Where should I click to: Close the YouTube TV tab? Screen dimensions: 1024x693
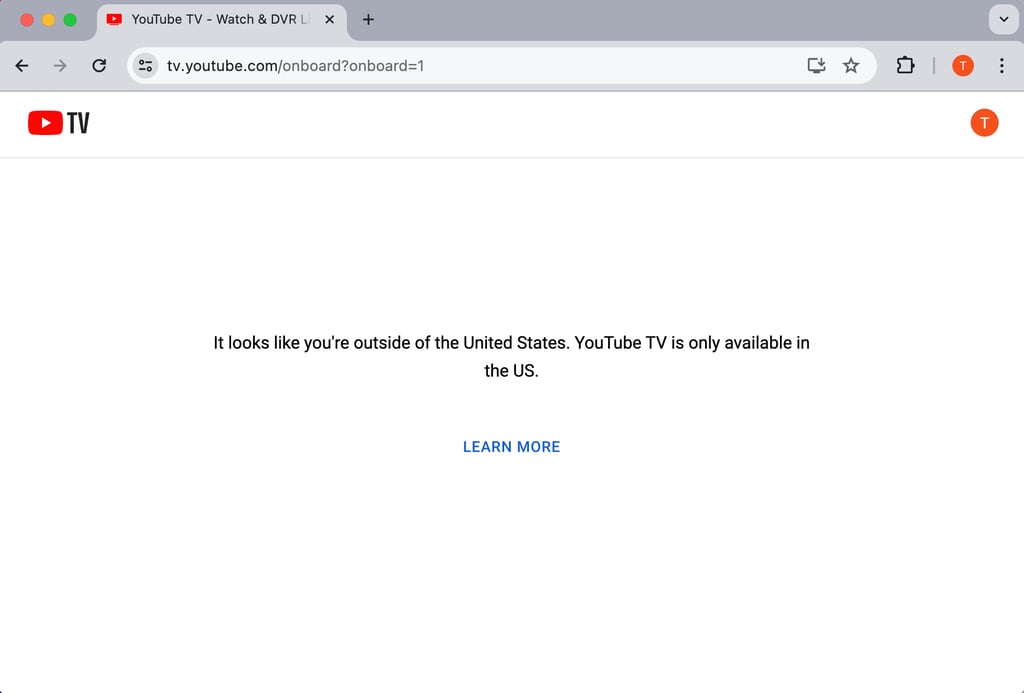(330, 20)
